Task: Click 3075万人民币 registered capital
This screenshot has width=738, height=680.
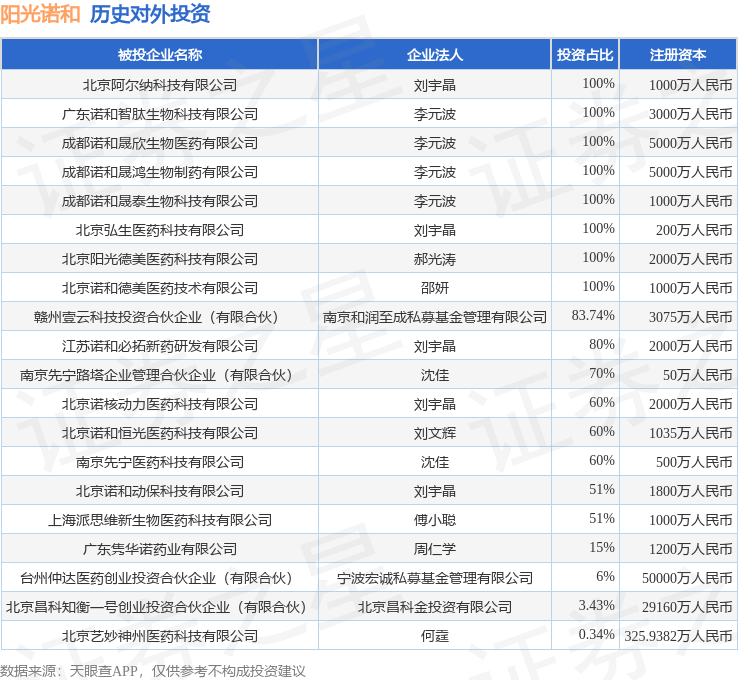Action: (x=690, y=317)
